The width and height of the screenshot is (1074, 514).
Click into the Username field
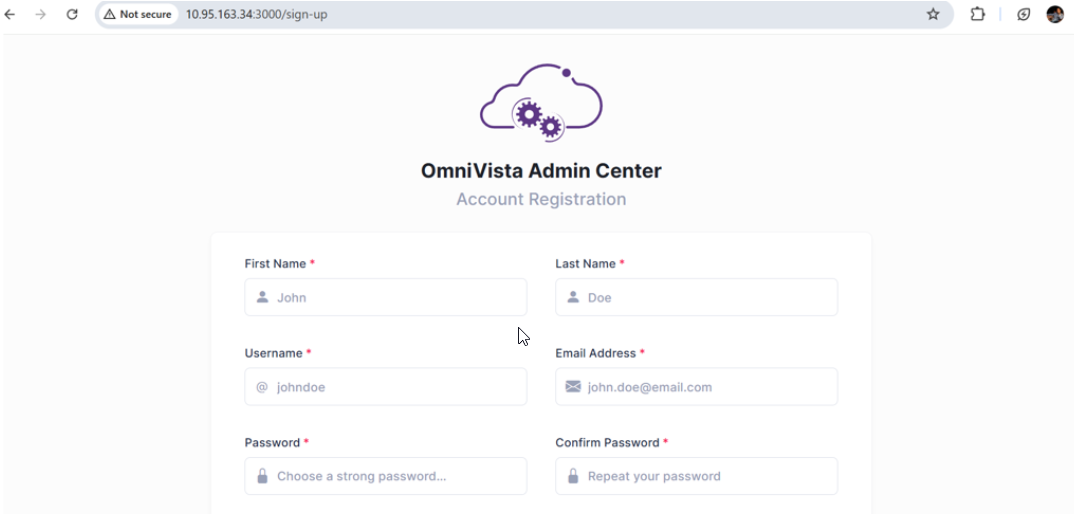point(395,387)
